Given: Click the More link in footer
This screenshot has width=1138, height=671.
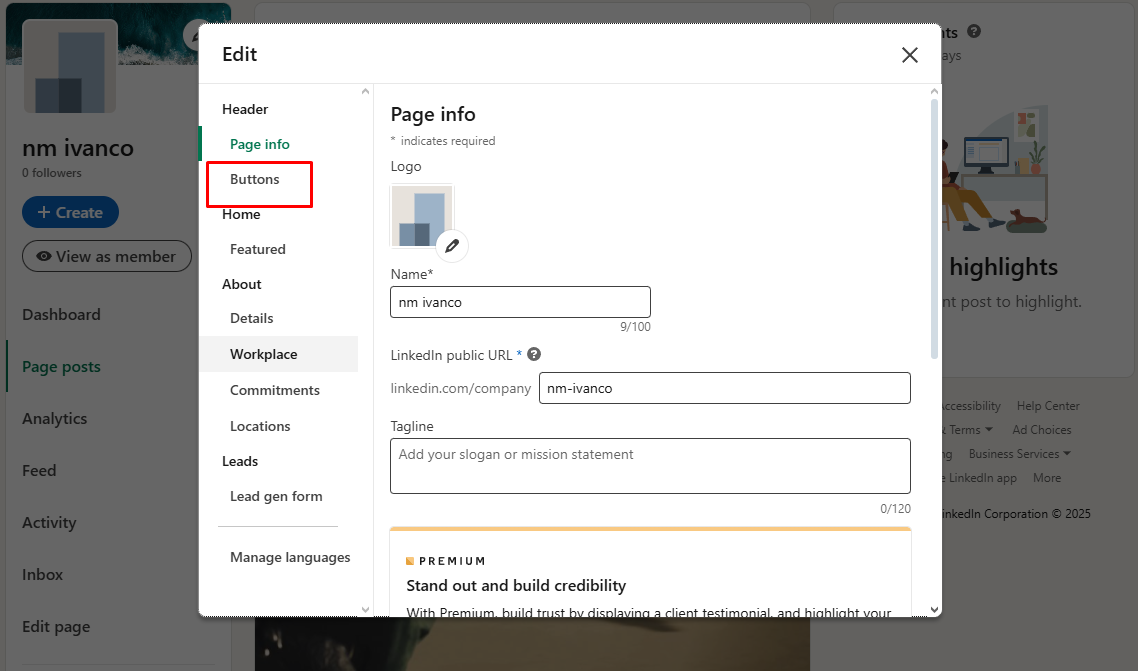Looking at the screenshot, I should point(1047,478).
